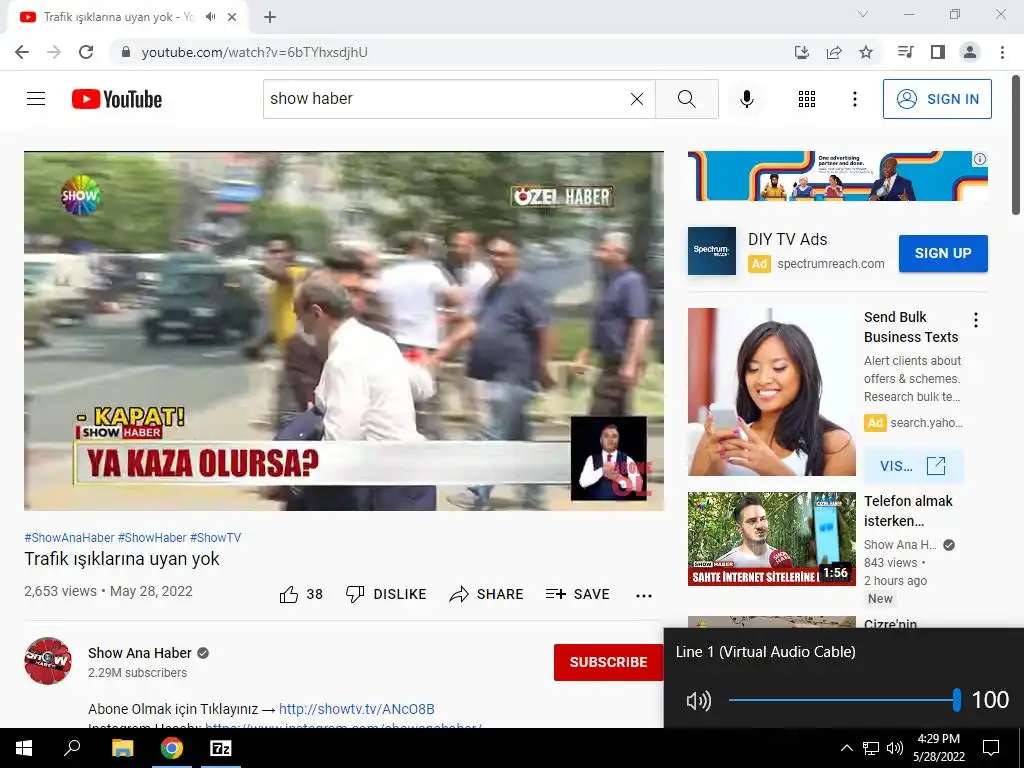This screenshot has height=768, width=1024.
Task: Reload the YouTube page
Action: tap(86, 52)
